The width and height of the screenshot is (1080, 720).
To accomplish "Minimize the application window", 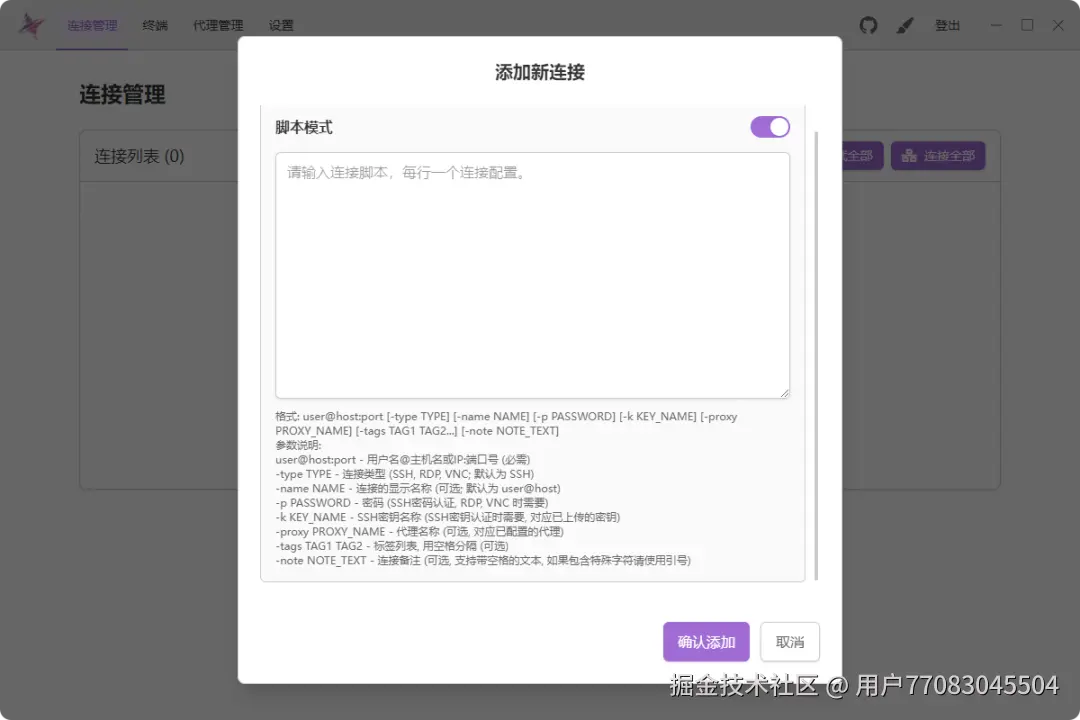I will tap(996, 25).
